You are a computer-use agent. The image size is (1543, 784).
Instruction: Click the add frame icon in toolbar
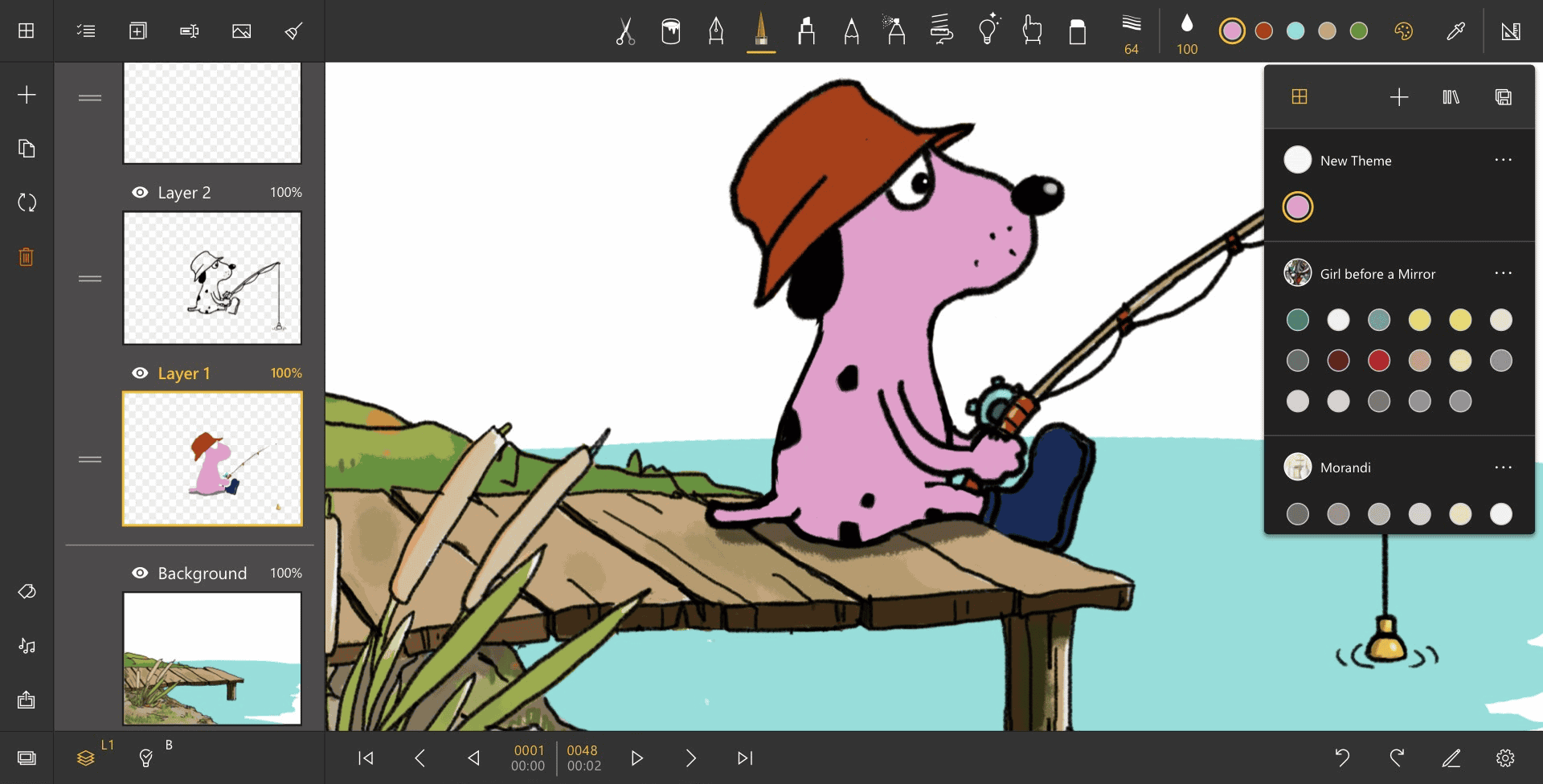click(x=138, y=31)
